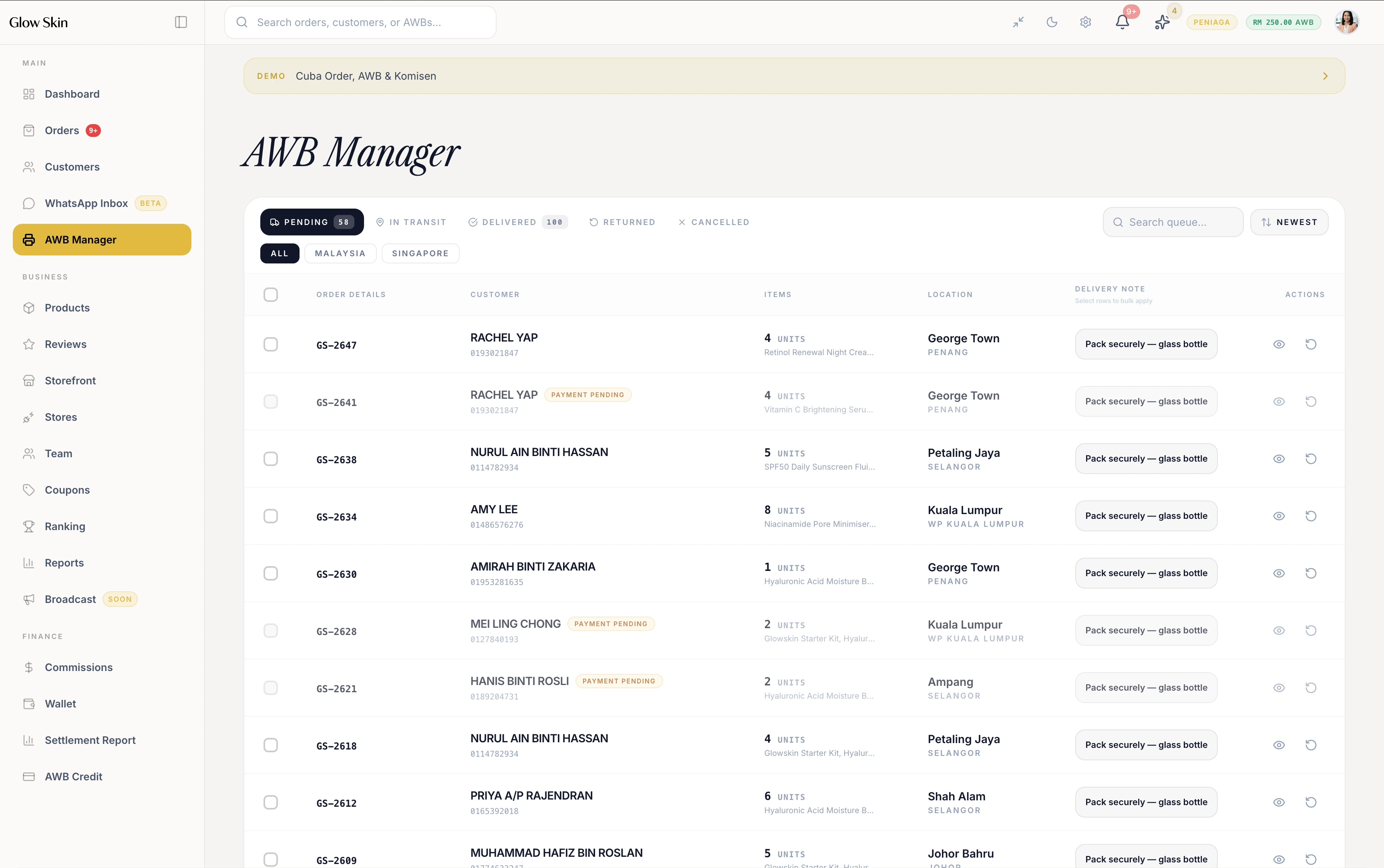Open user profile avatar

(1346, 22)
